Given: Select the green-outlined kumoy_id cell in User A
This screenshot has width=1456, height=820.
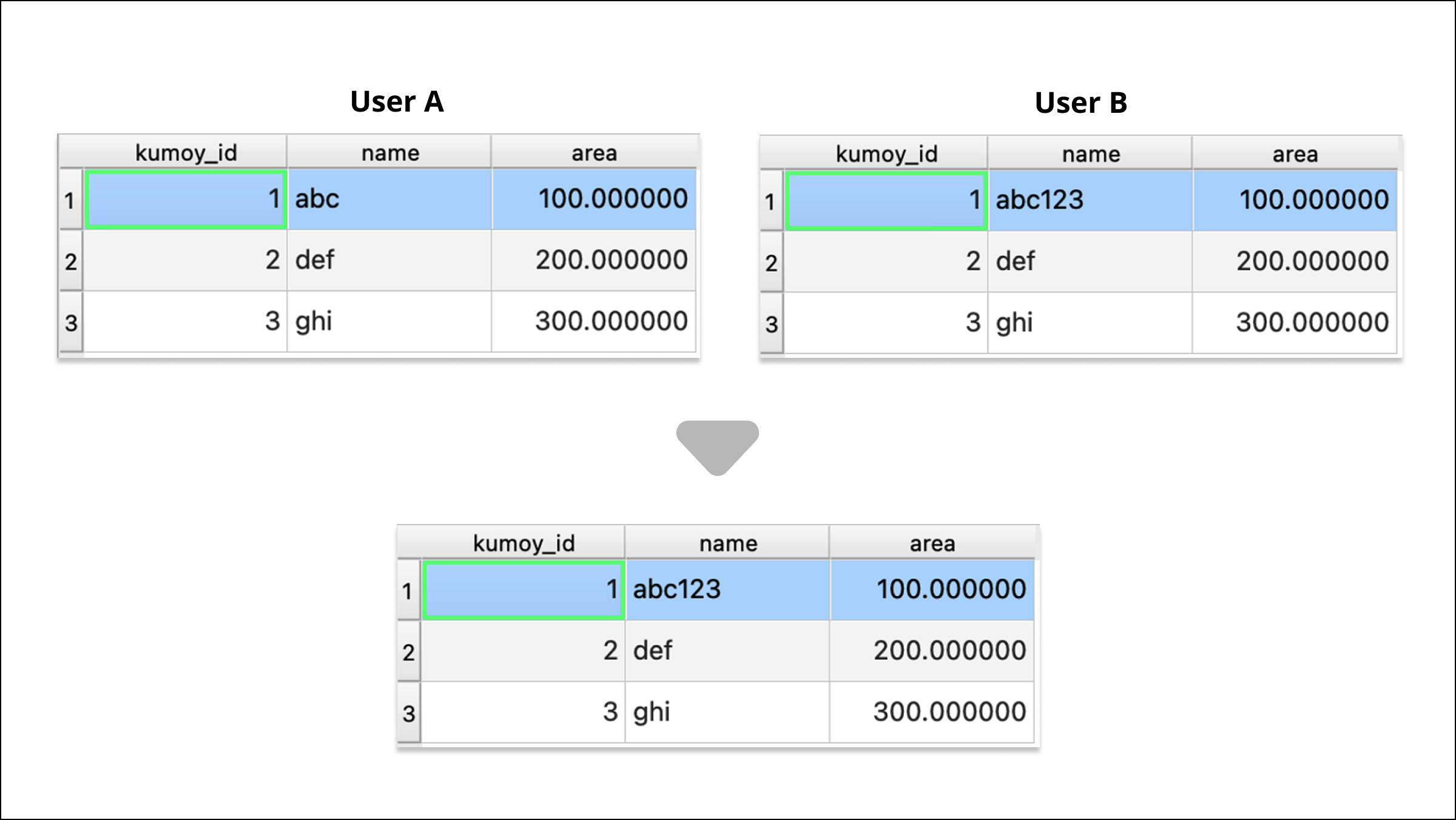Looking at the screenshot, I should coord(186,199).
